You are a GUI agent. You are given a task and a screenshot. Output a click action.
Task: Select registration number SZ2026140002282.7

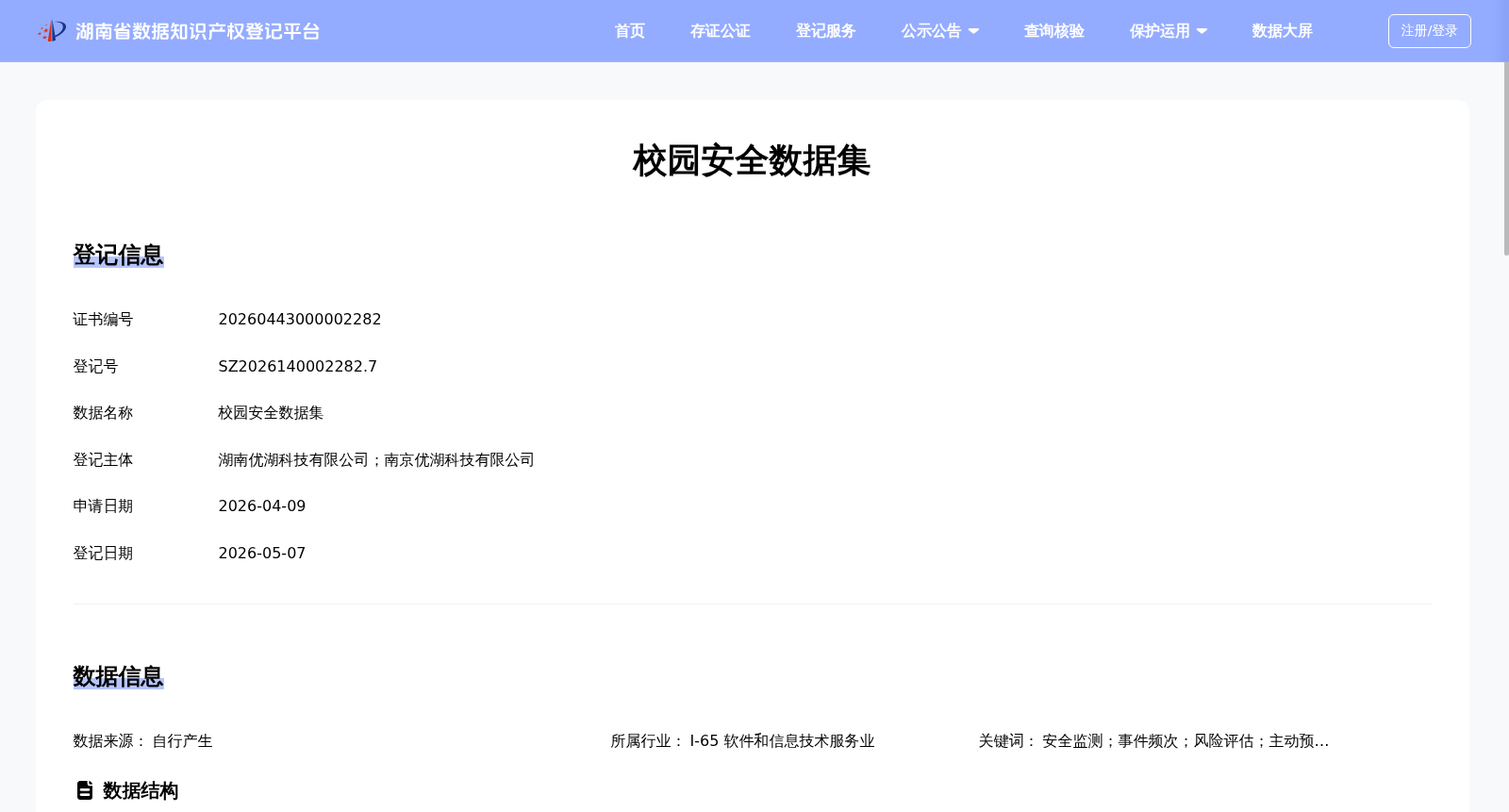[298, 366]
